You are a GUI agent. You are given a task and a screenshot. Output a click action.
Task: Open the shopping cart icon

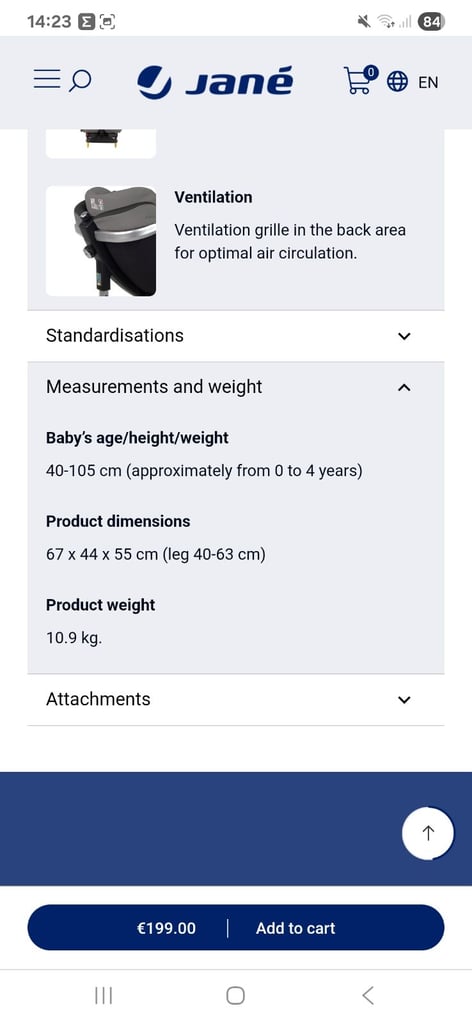pos(360,80)
